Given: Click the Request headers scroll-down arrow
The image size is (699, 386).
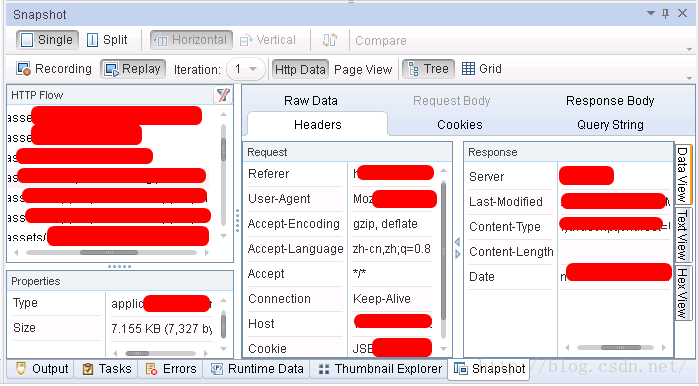Looking at the screenshot, I should (443, 349).
